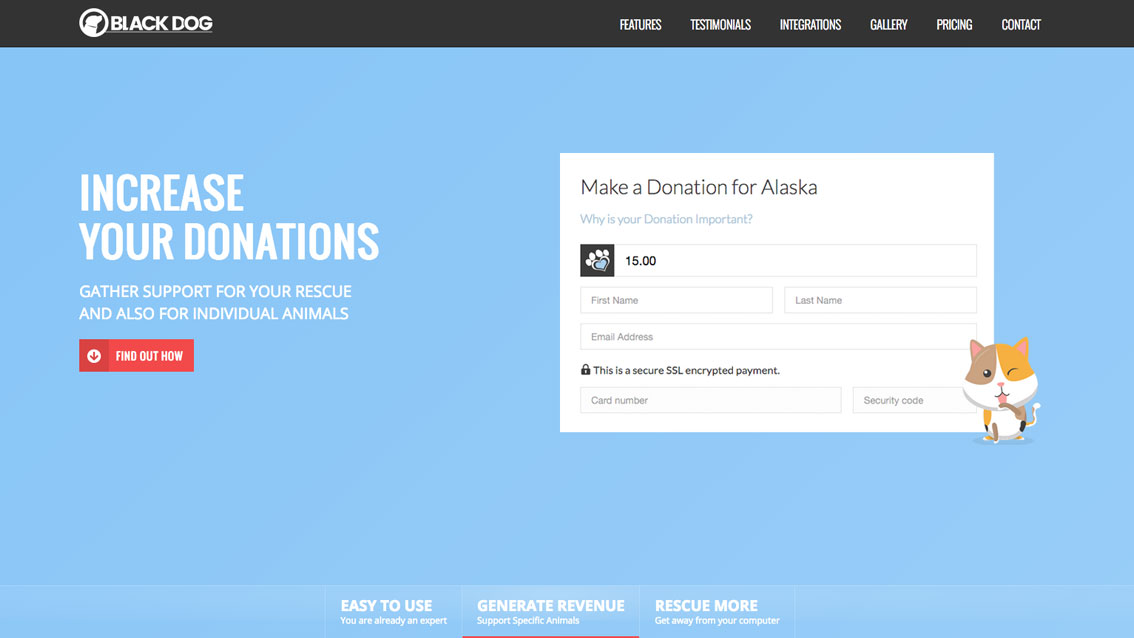Open the Features menu item
Viewport: 1134px width, 638px height.
[x=640, y=25]
